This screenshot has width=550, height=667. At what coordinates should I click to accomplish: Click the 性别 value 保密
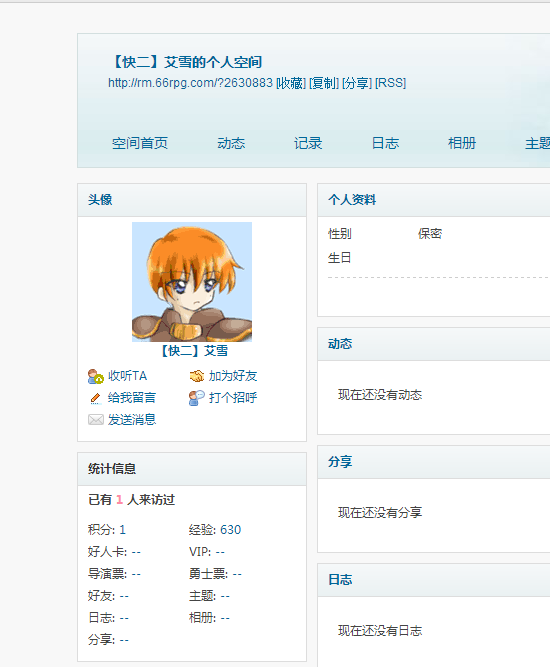(430, 234)
